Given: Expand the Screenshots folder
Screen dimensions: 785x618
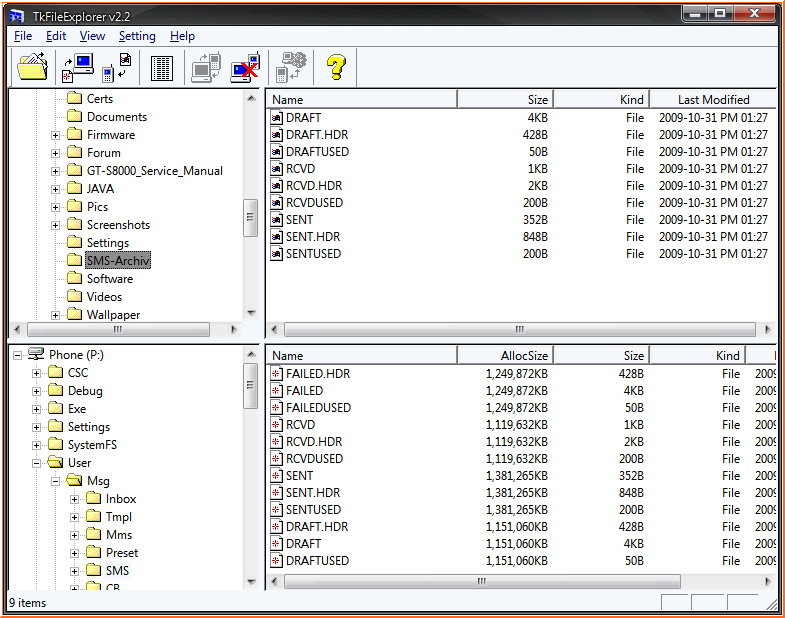Looking at the screenshot, I should 56,225.
